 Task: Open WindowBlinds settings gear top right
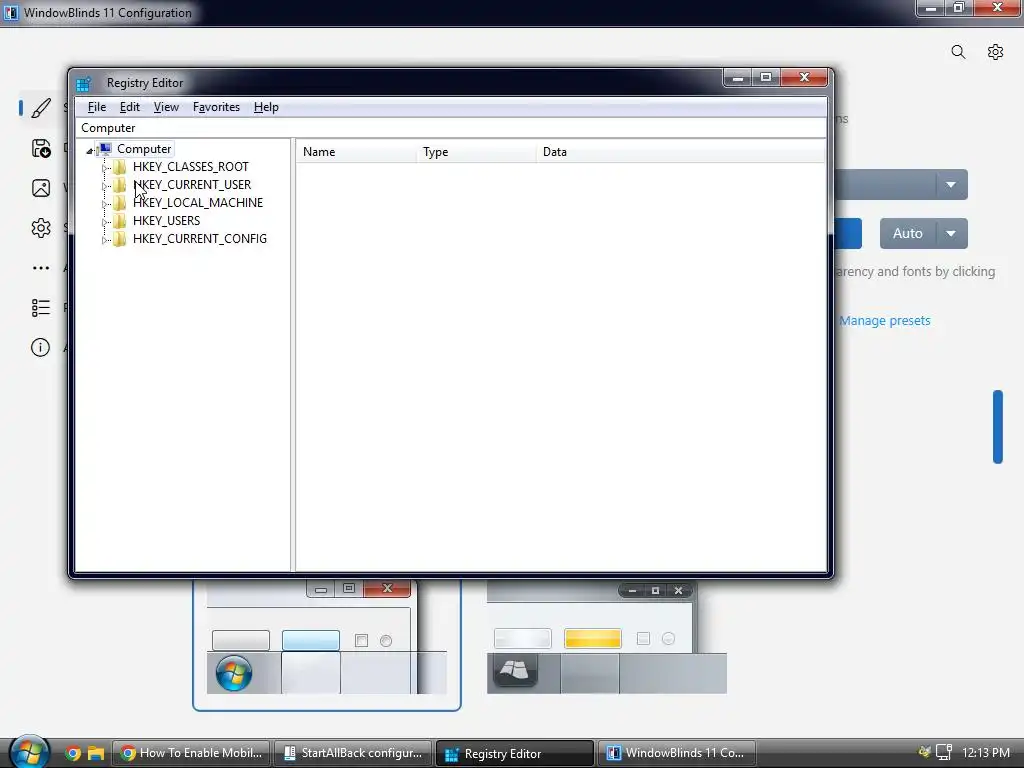click(x=995, y=52)
